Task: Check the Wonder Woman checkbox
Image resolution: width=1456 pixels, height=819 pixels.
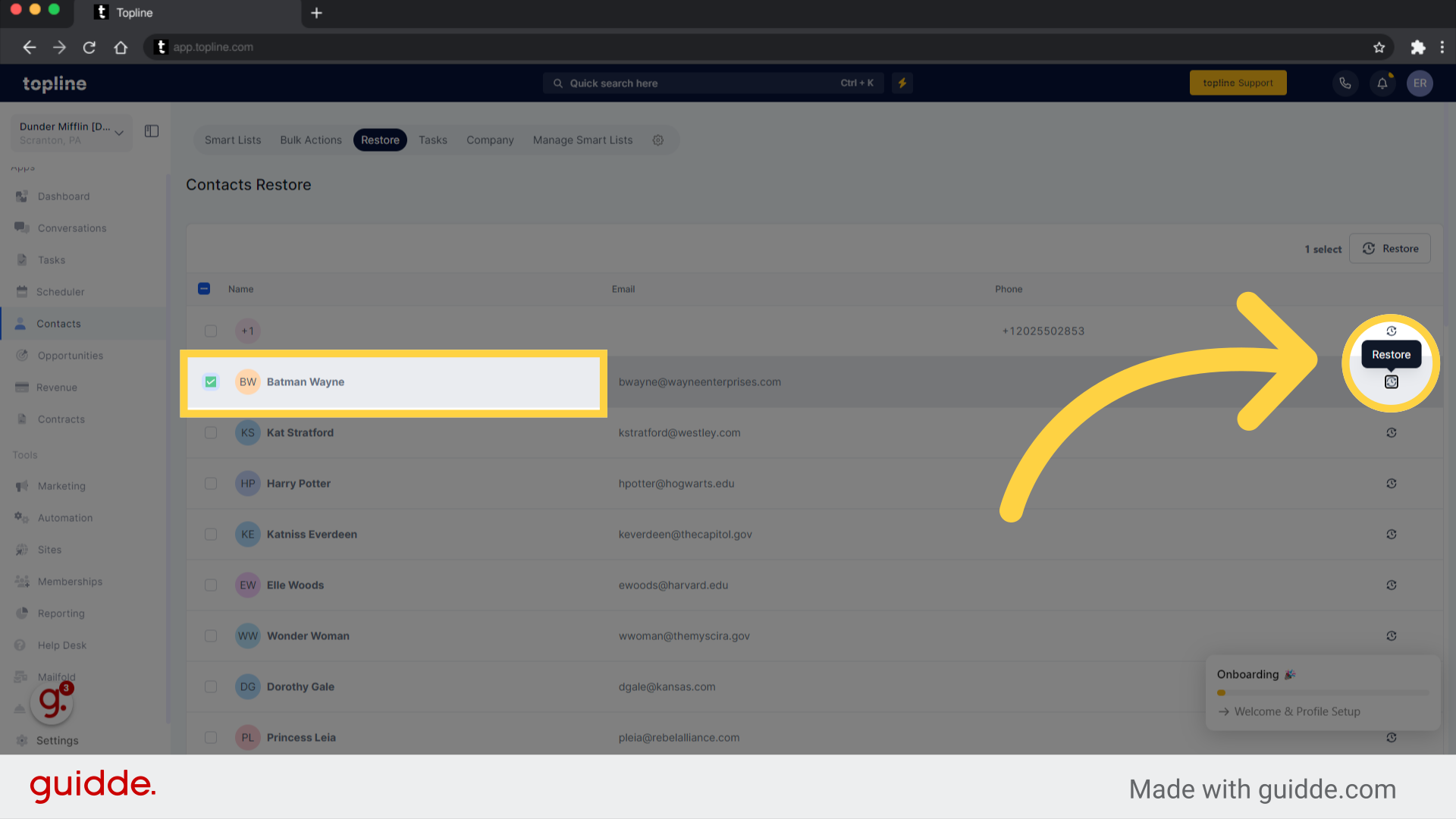Action: [211, 636]
